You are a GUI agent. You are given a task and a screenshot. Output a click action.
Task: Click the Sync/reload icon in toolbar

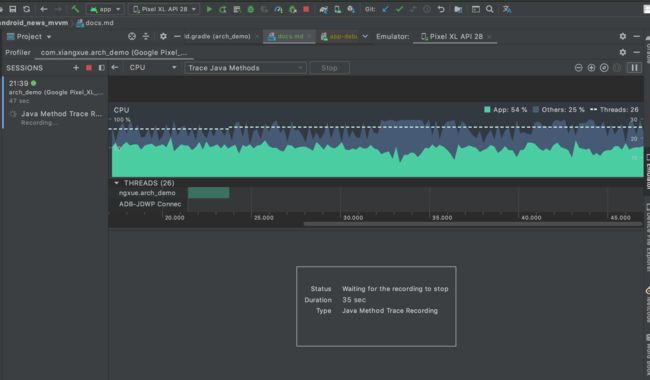(27, 9)
